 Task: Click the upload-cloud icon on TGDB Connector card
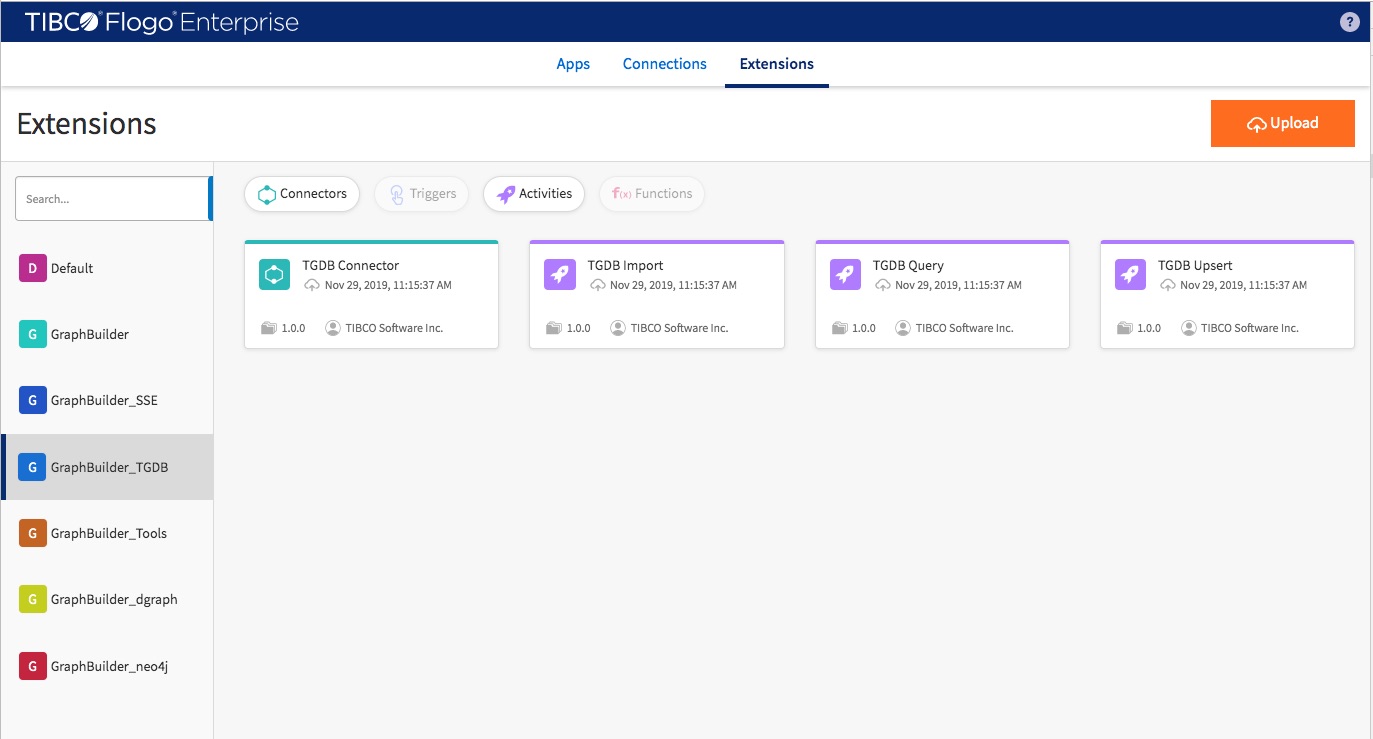pos(312,285)
